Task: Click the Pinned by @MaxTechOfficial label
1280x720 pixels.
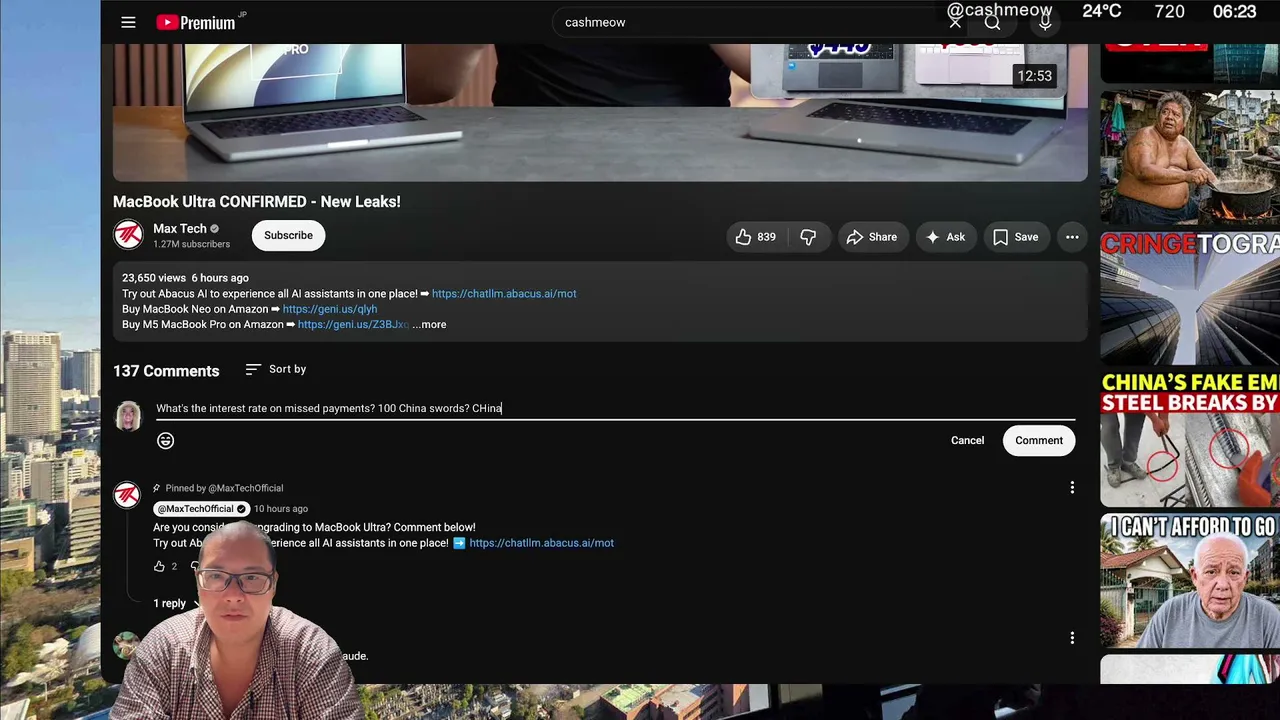Action: (224, 488)
